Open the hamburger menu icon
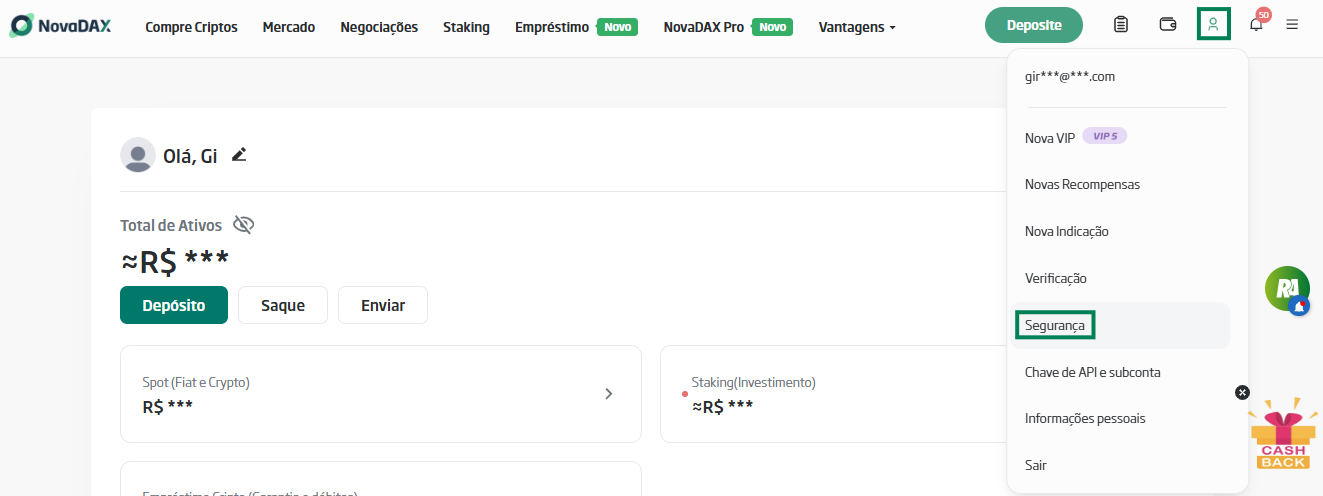This screenshot has width=1323, height=496. click(x=1292, y=25)
